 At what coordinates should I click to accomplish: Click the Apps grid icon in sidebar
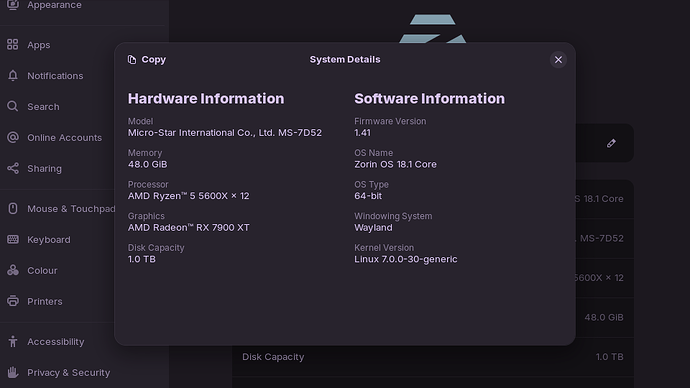coord(13,44)
